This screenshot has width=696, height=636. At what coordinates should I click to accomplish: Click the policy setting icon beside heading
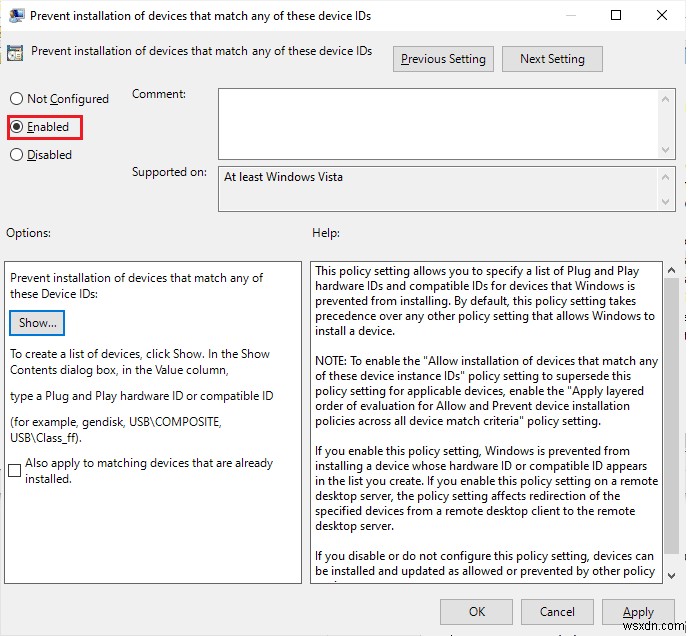coord(15,53)
